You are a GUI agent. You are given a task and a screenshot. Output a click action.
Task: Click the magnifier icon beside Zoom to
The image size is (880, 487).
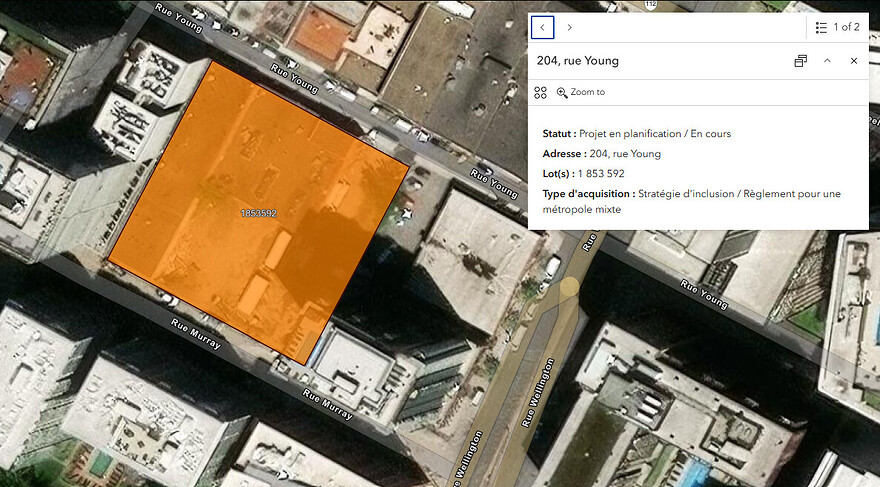562,93
